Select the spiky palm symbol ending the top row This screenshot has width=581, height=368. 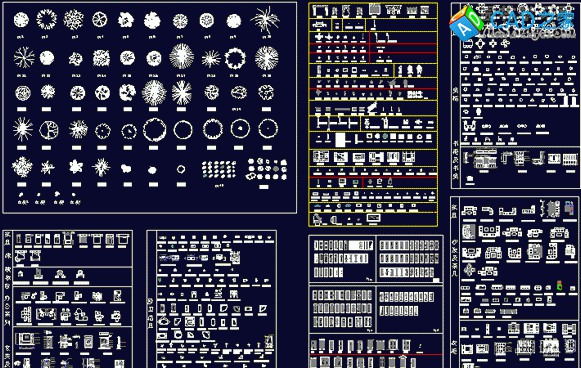pyautogui.click(x=265, y=19)
